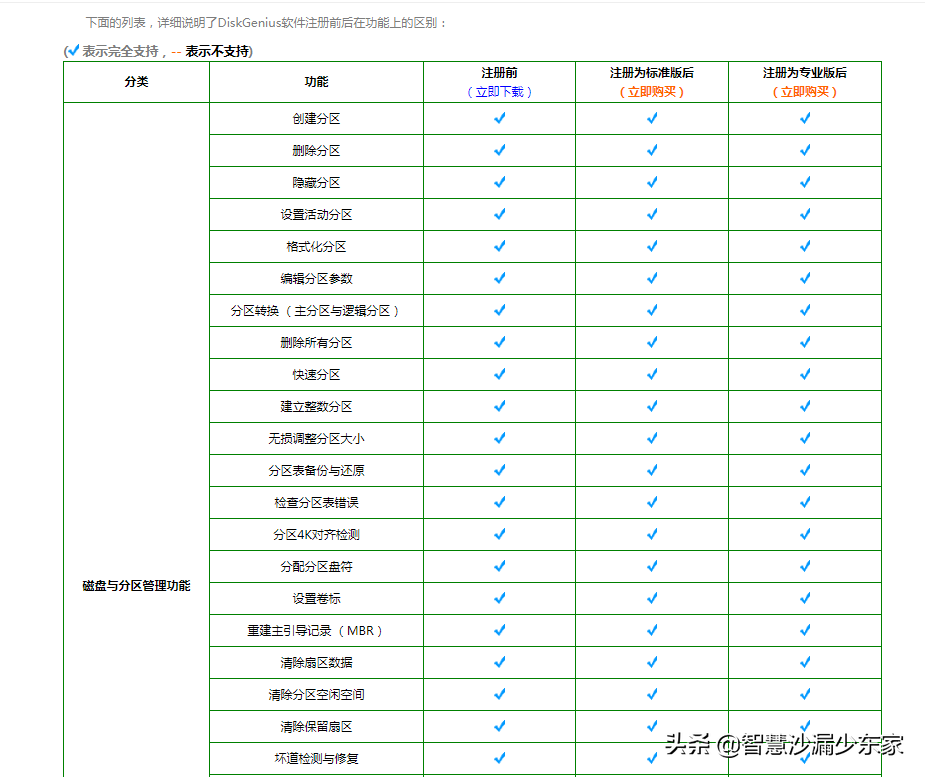Viewport: 925px width, 777px height.
Task: Click the 删除分区 feature cell
Action: (316, 150)
